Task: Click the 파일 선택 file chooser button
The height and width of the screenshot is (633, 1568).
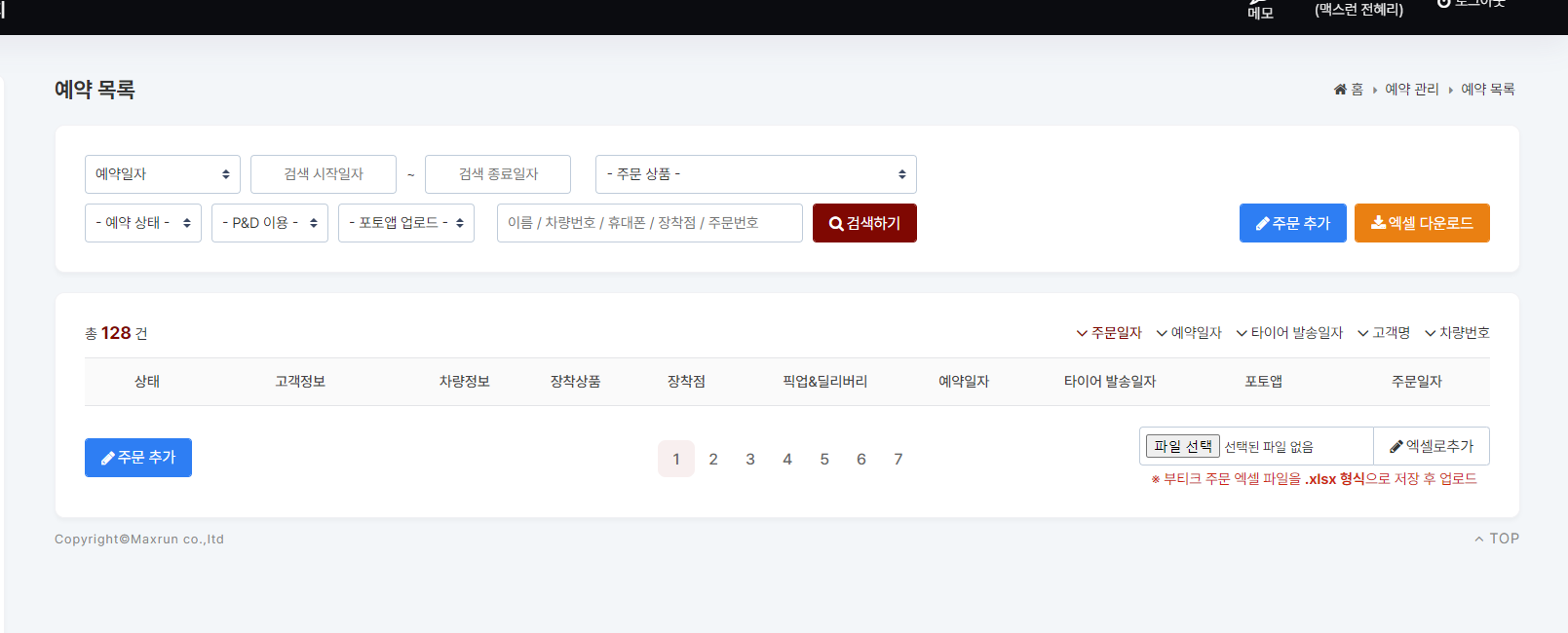Action: (x=1182, y=447)
